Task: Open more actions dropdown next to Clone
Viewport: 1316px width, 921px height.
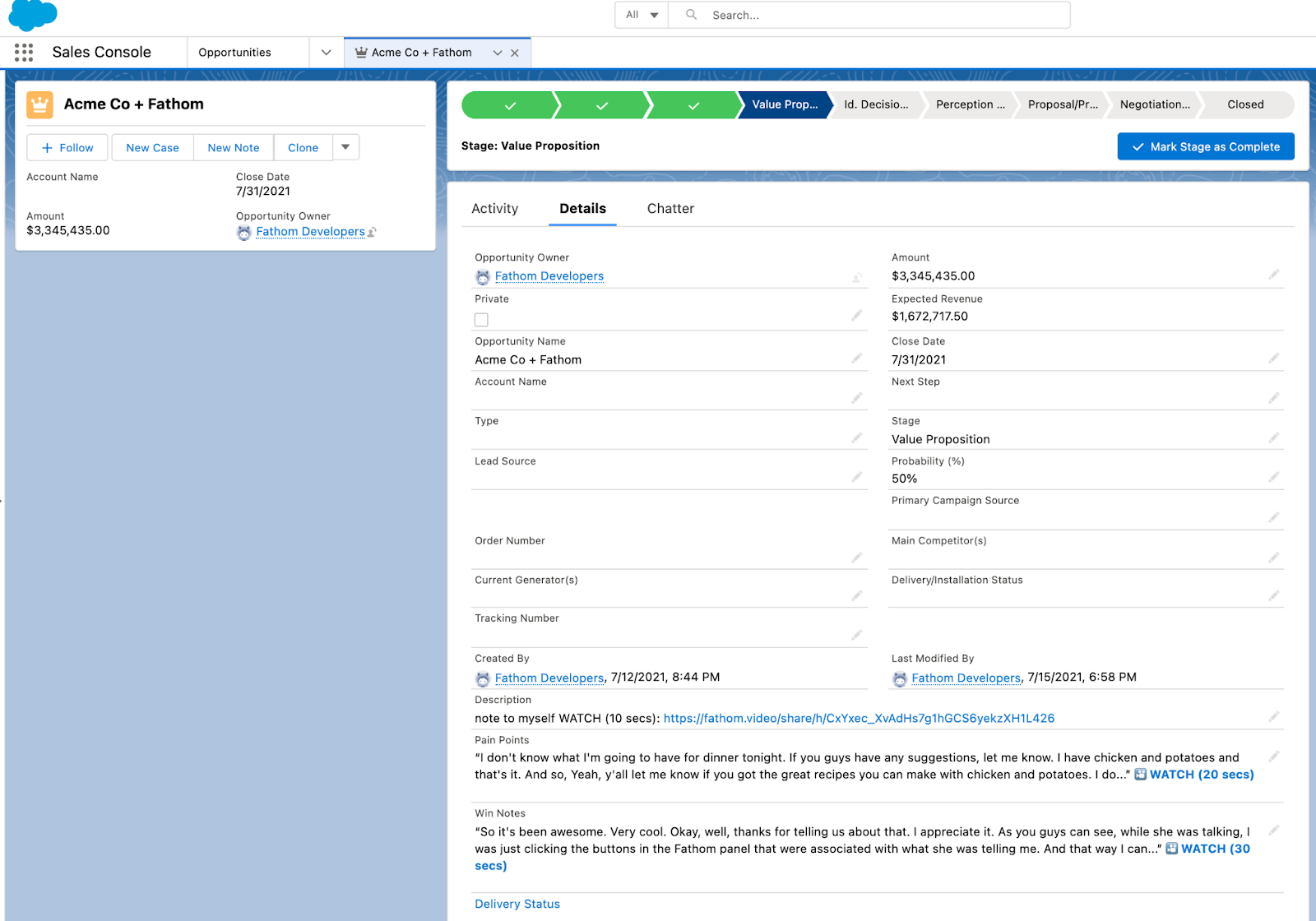Action: pyautogui.click(x=345, y=147)
